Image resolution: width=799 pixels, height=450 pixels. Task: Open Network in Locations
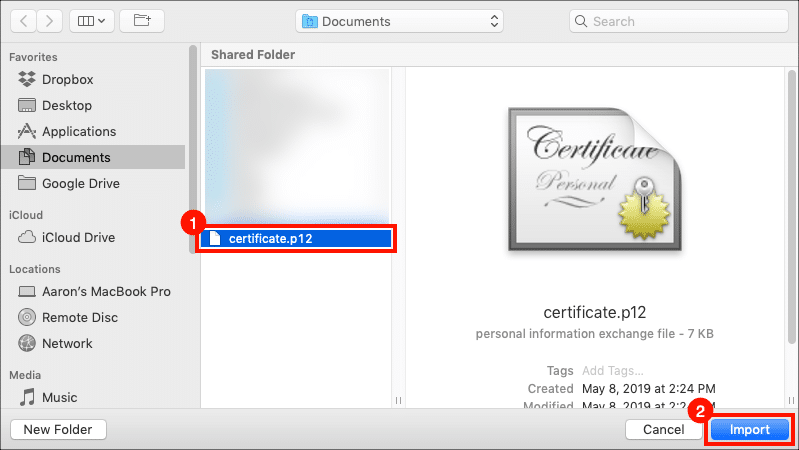(x=67, y=343)
